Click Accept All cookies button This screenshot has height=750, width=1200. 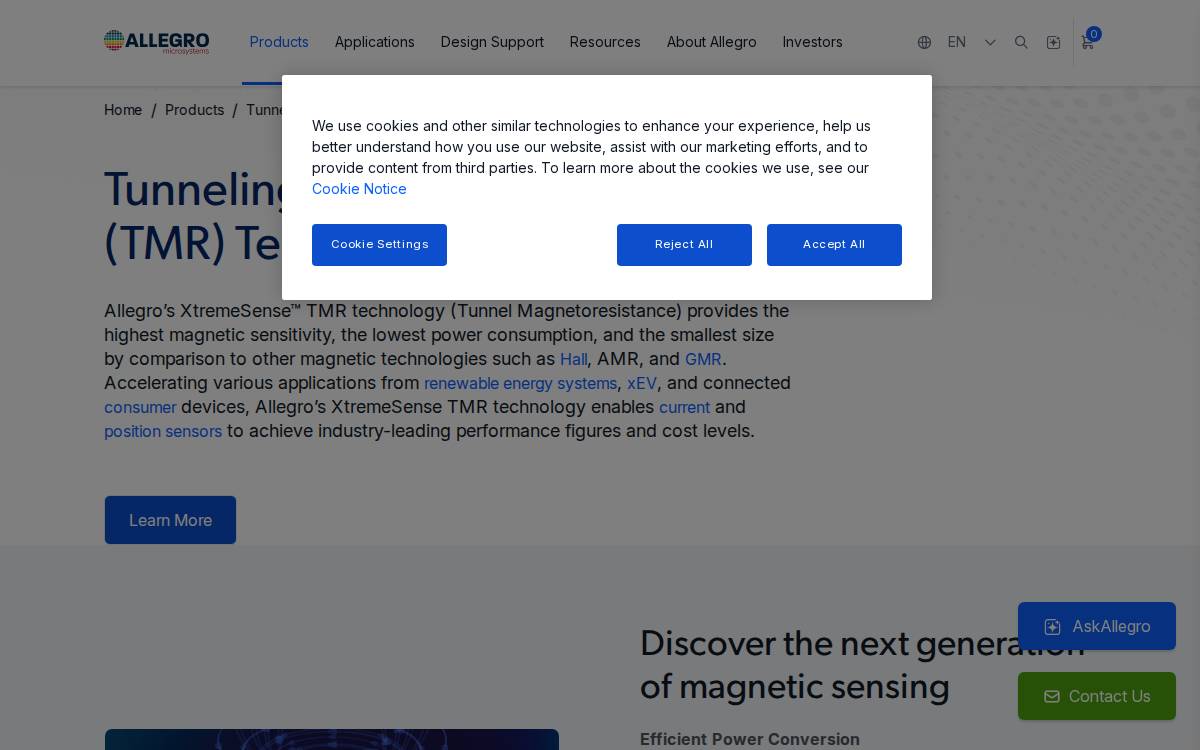click(834, 245)
